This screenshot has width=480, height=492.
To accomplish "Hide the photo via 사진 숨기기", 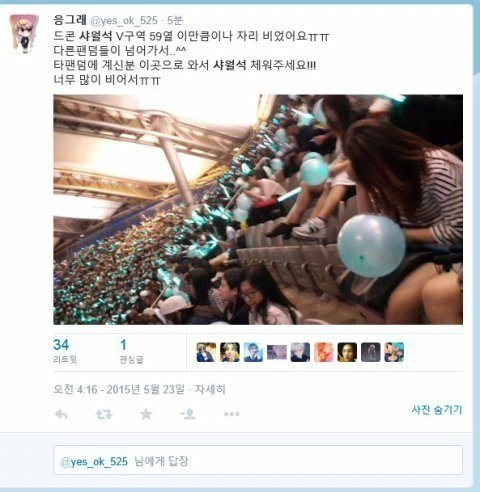I will pyautogui.click(x=437, y=410).
